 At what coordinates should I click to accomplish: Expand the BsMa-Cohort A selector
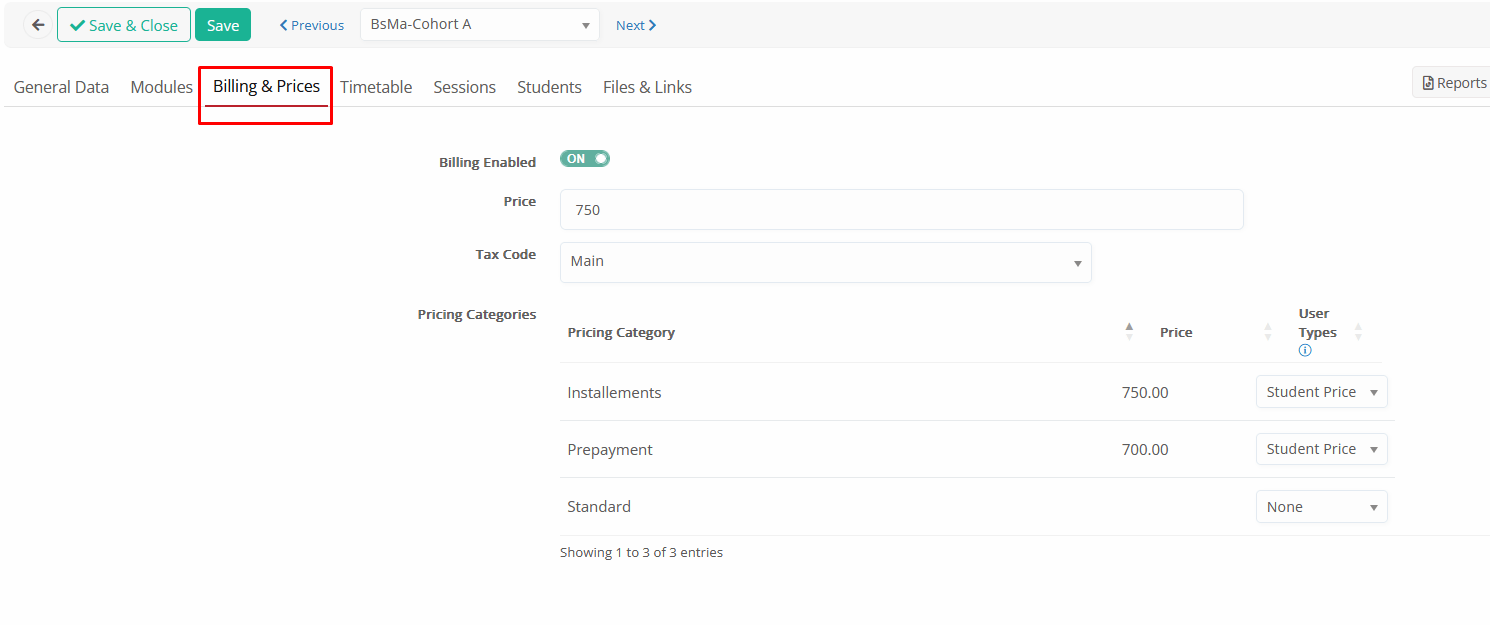click(x=479, y=25)
